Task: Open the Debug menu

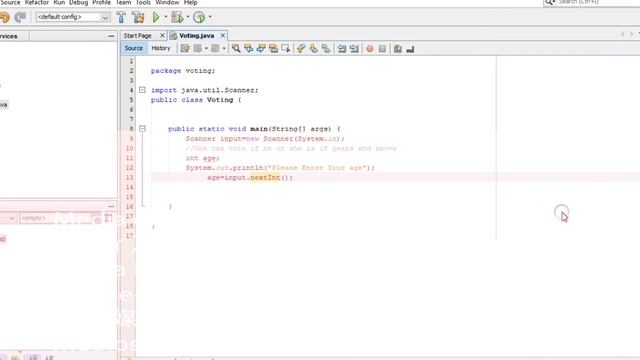Action: pos(78,2)
